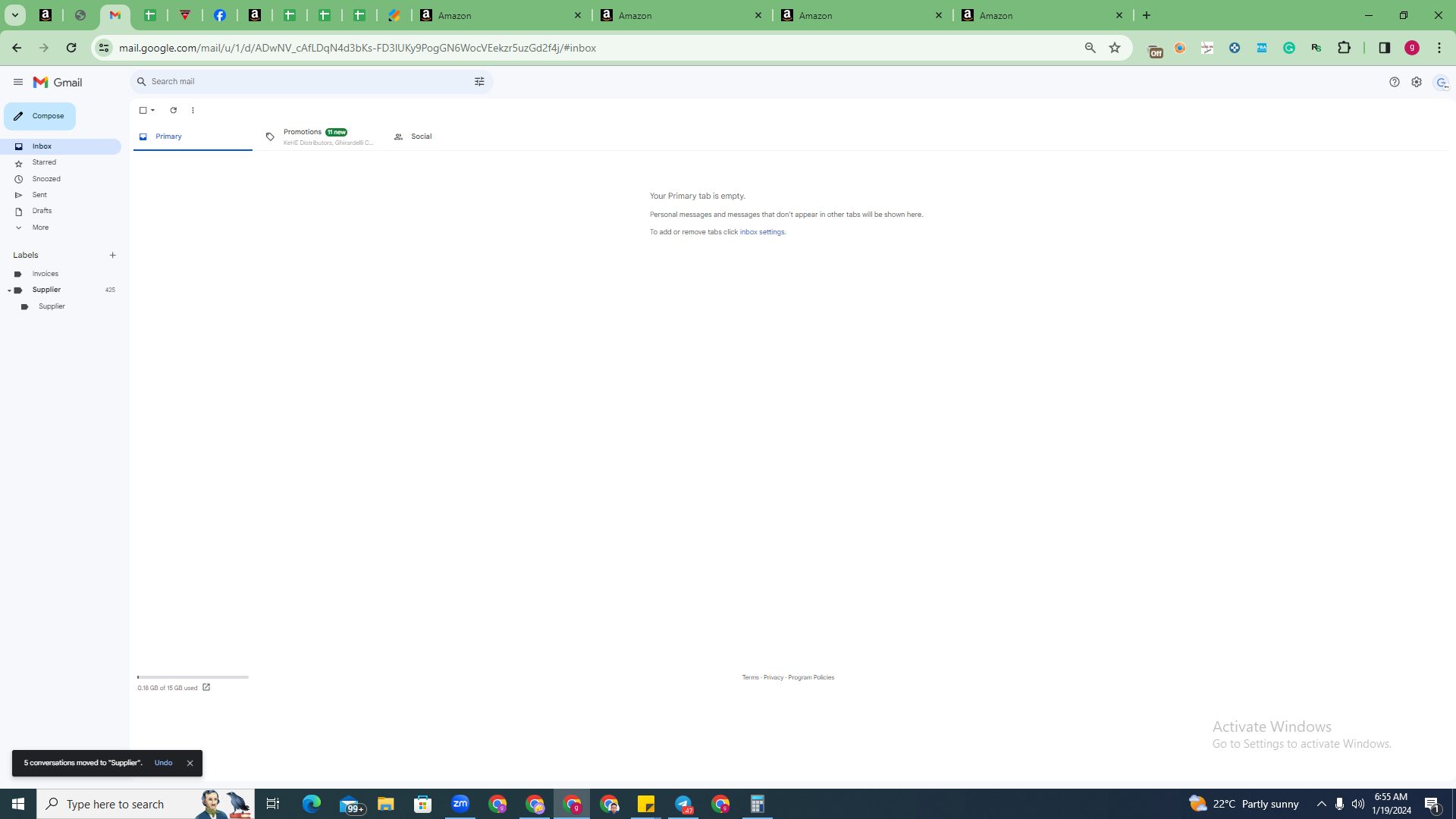Open the Program Policies link

[811, 677]
